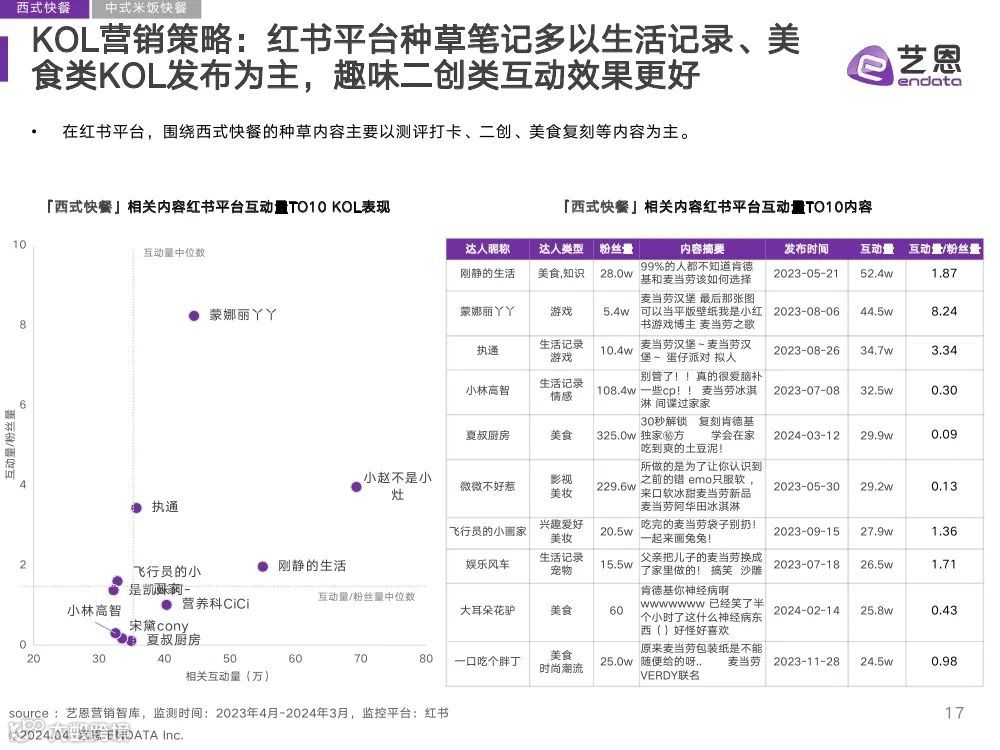Image resolution: width=1000 pixels, height=750 pixels.
Task: Click the 蒙娜丽丫丫 scatter data point
Action: coord(194,316)
